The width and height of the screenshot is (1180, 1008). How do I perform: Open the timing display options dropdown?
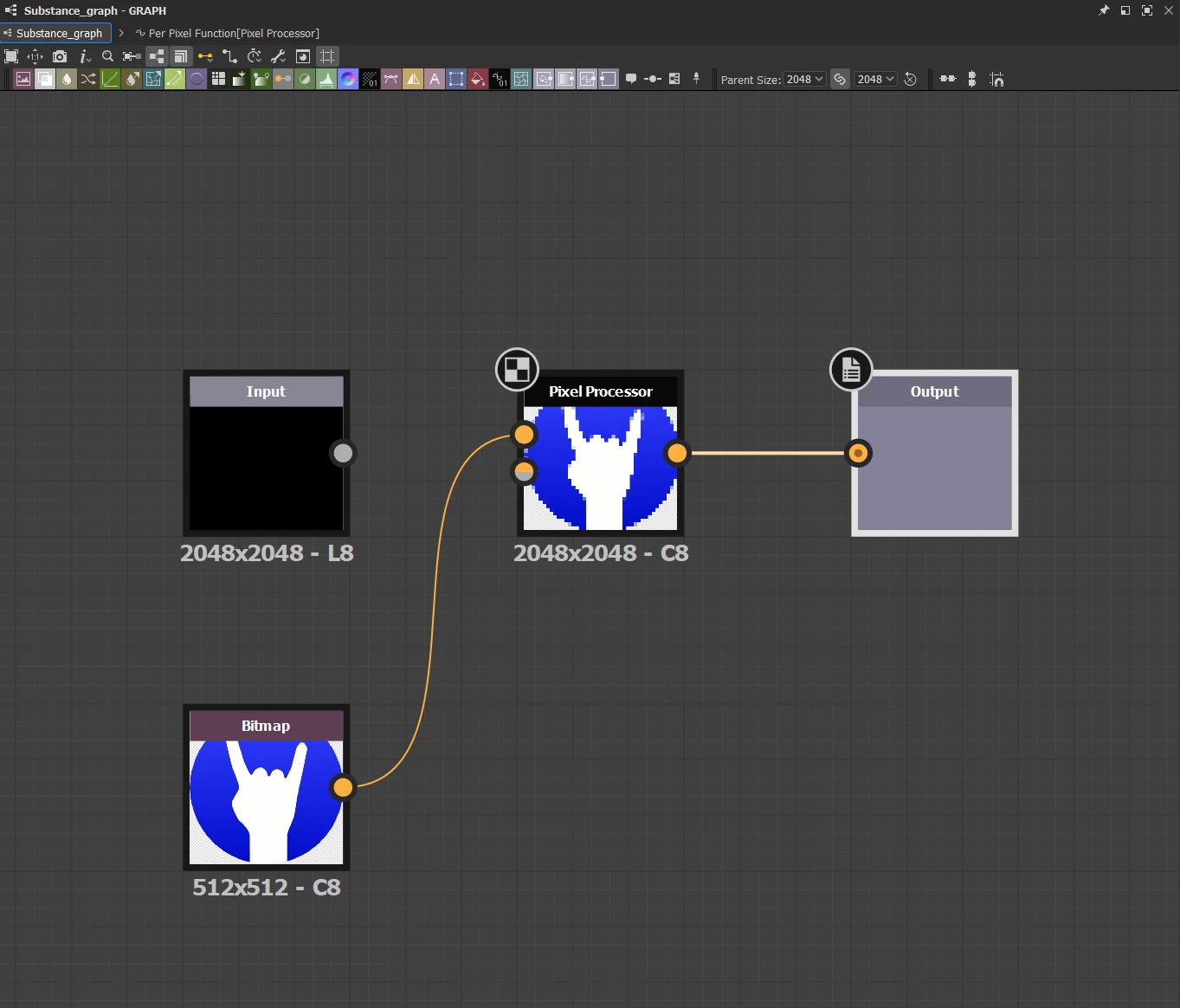tap(254, 56)
